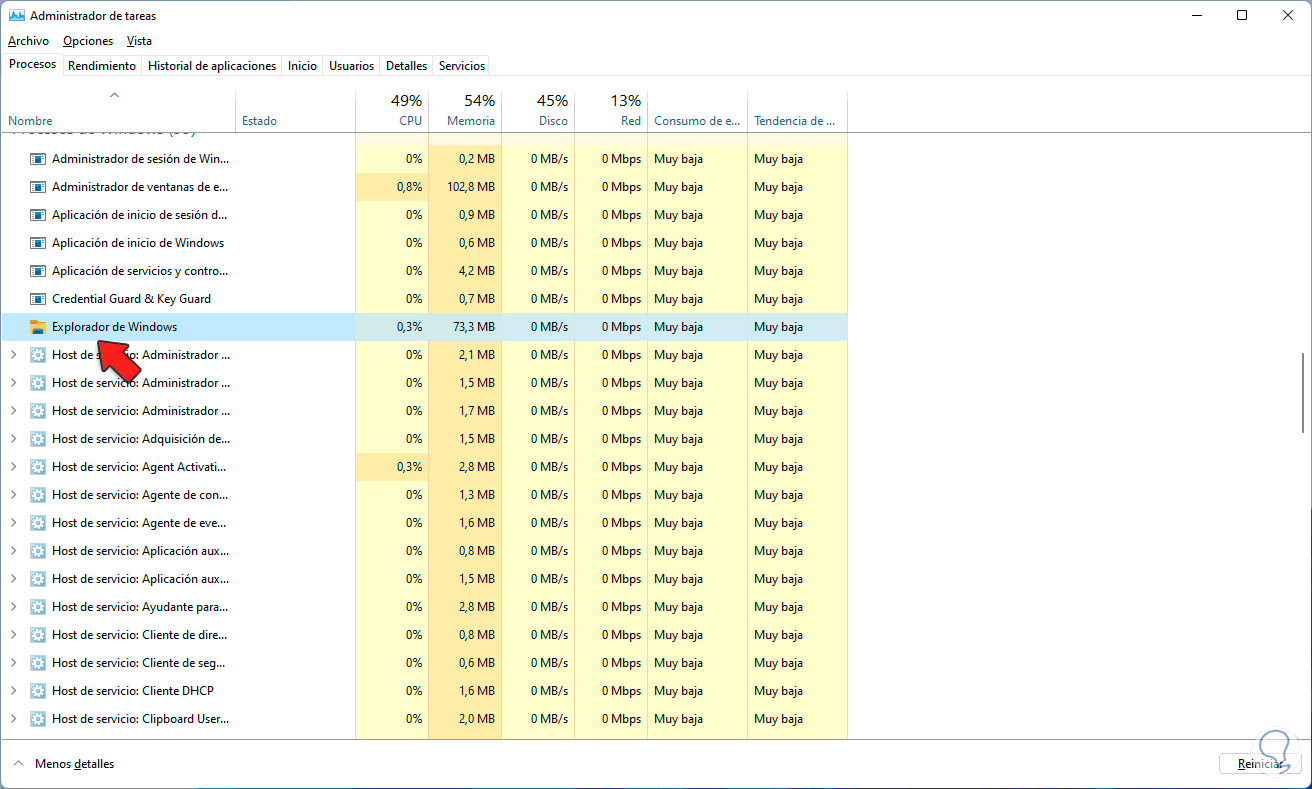Viewport: 1312px width, 789px height.
Task: Click the 0,8% CPU value
Action: [409, 187]
